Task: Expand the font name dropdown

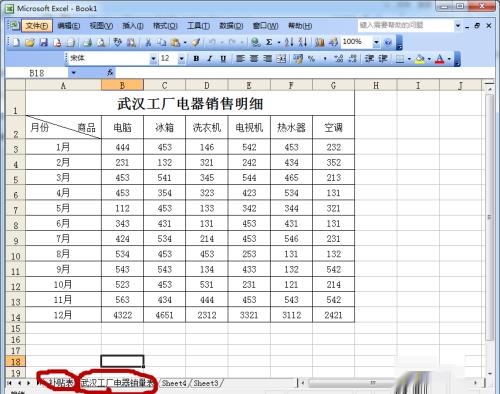Action: [x=153, y=59]
